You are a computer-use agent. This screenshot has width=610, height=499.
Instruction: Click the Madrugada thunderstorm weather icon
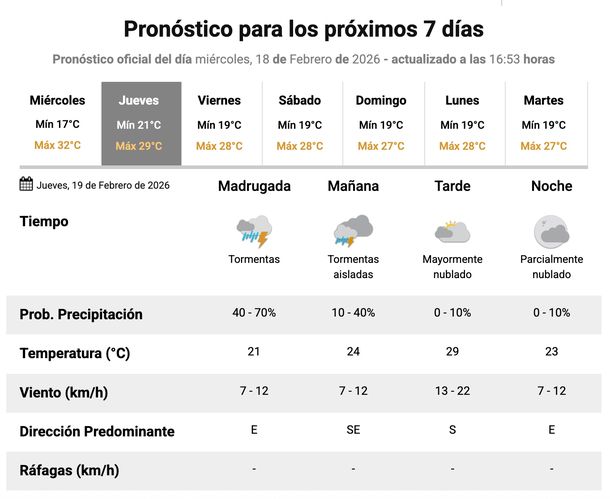click(x=254, y=231)
